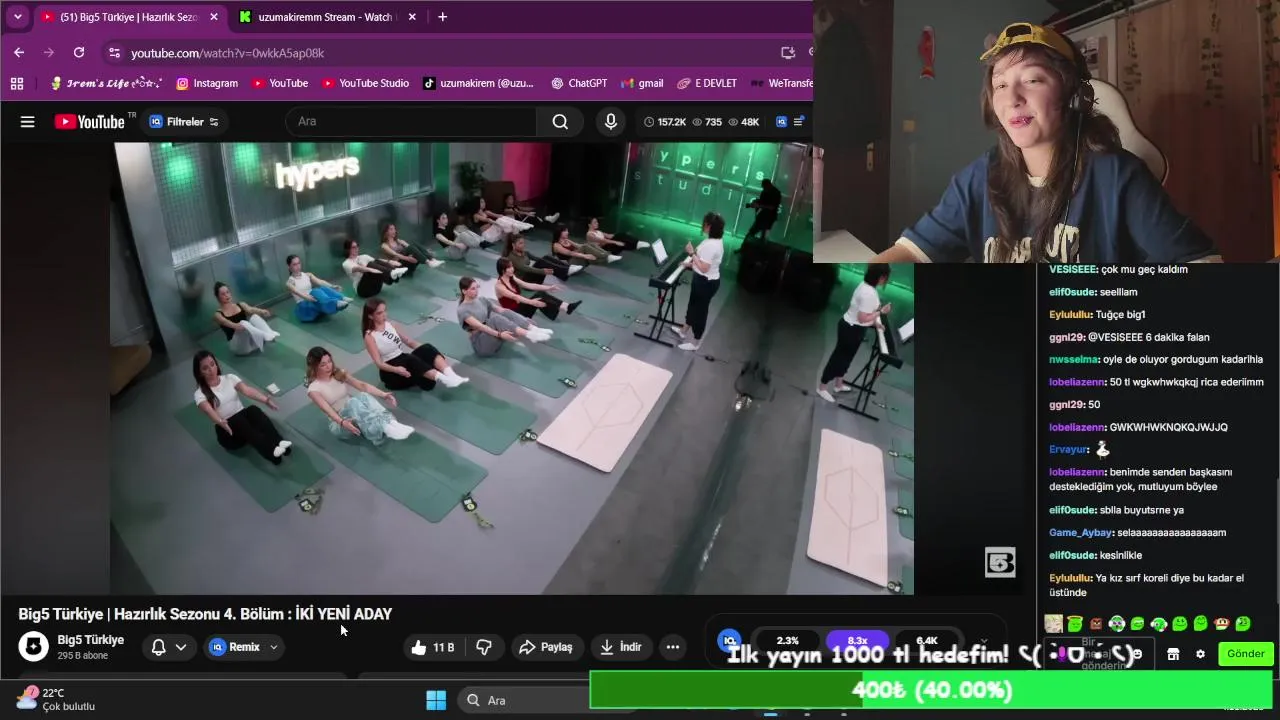Close the uzumakiremm Stream tab

(x=411, y=17)
